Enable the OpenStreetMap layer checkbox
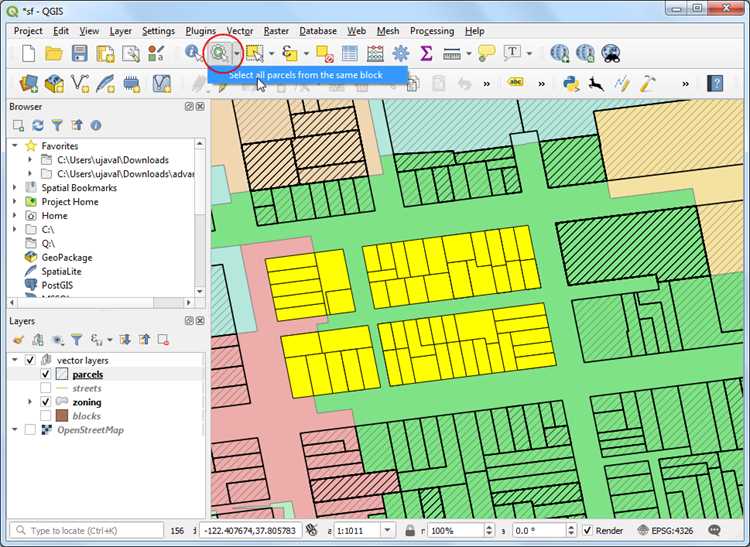This screenshot has height=547, width=750. pyautogui.click(x=30, y=429)
